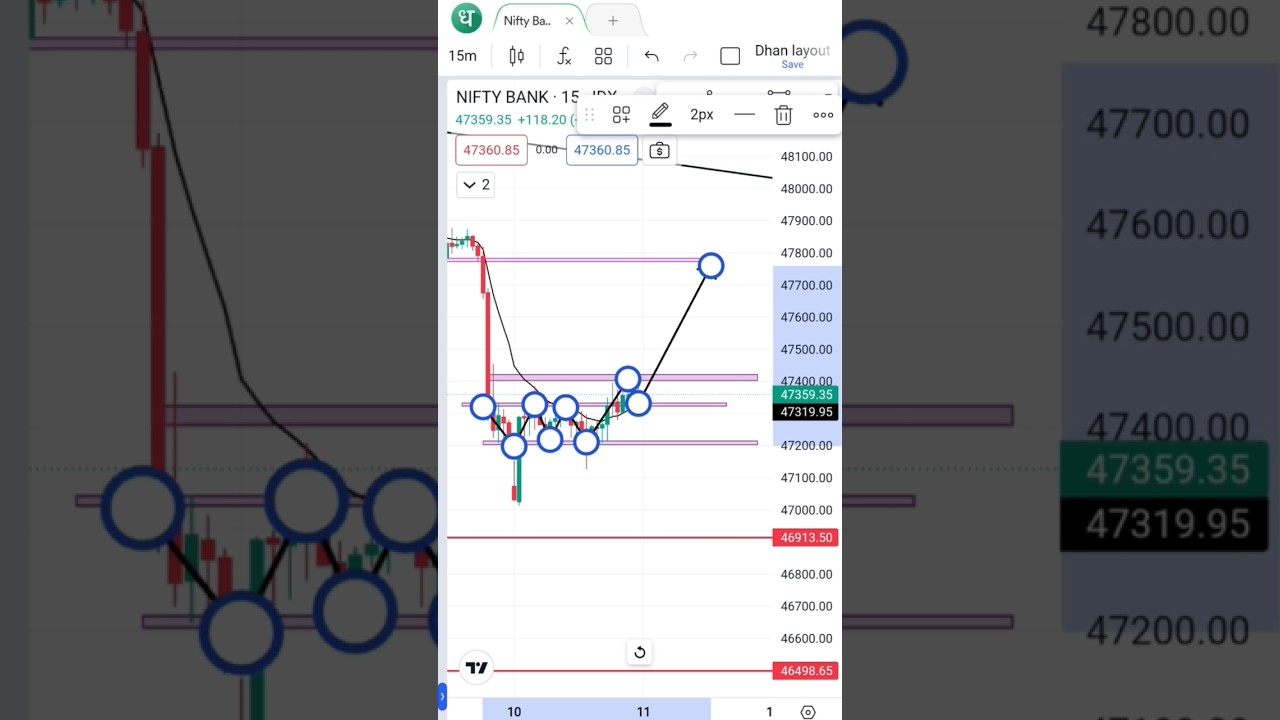Open the fx indicators menu
1280x720 pixels.
click(564, 56)
